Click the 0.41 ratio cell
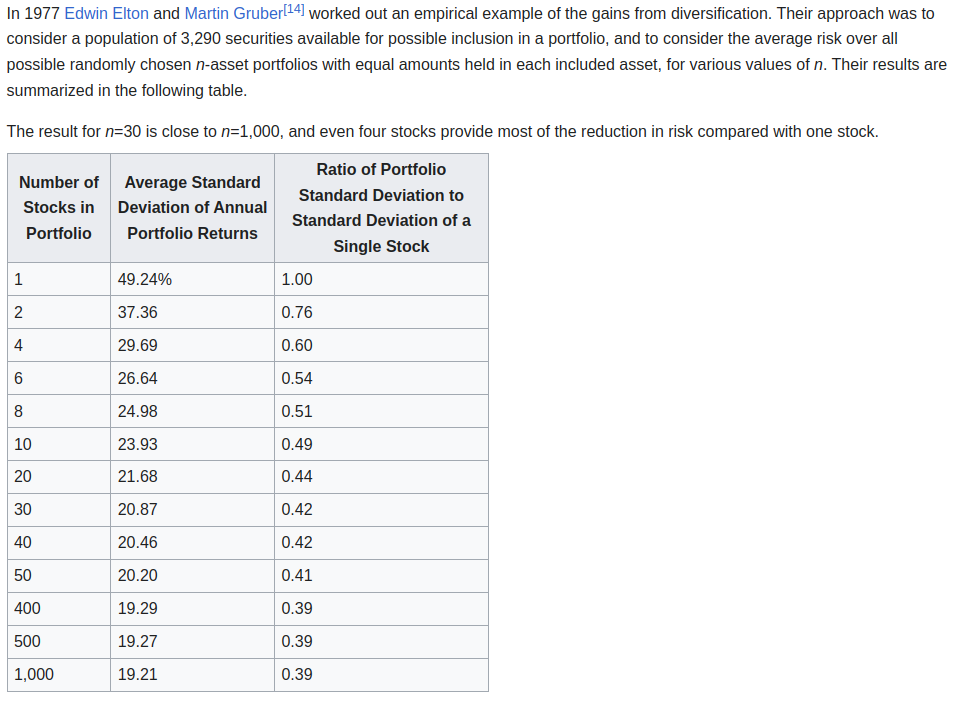This screenshot has height=704, width=961. point(297,576)
